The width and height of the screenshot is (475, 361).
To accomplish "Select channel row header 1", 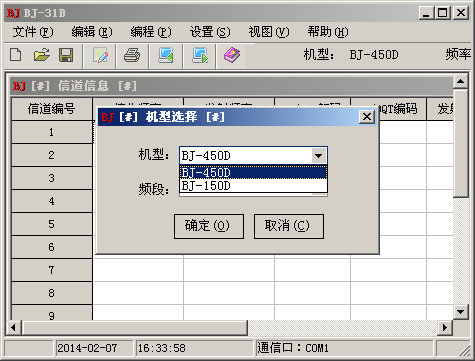I will click(52, 132).
